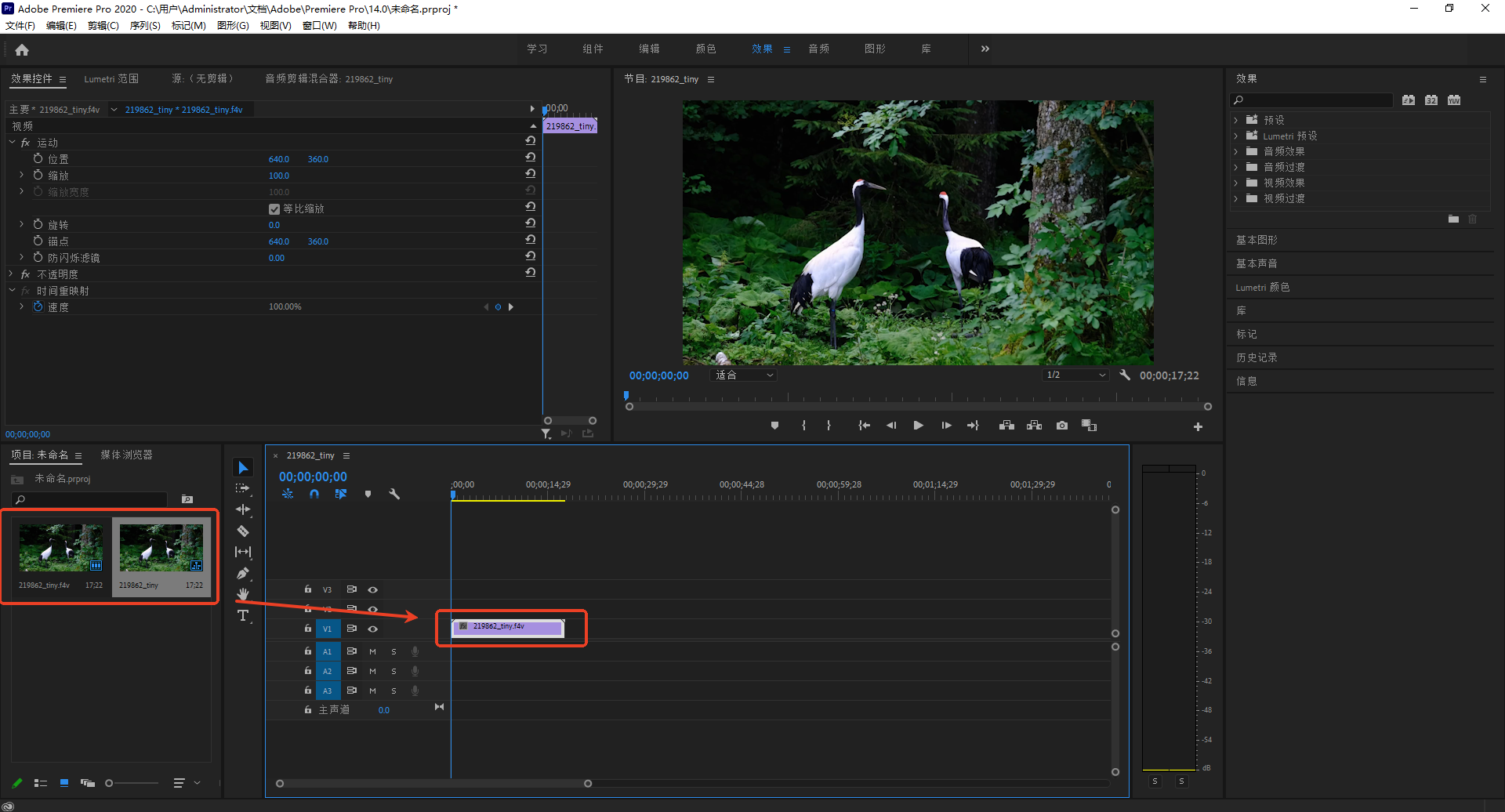The width and height of the screenshot is (1505, 812).
Task: Hide the V1 track output
Action: tap(373, 629)
